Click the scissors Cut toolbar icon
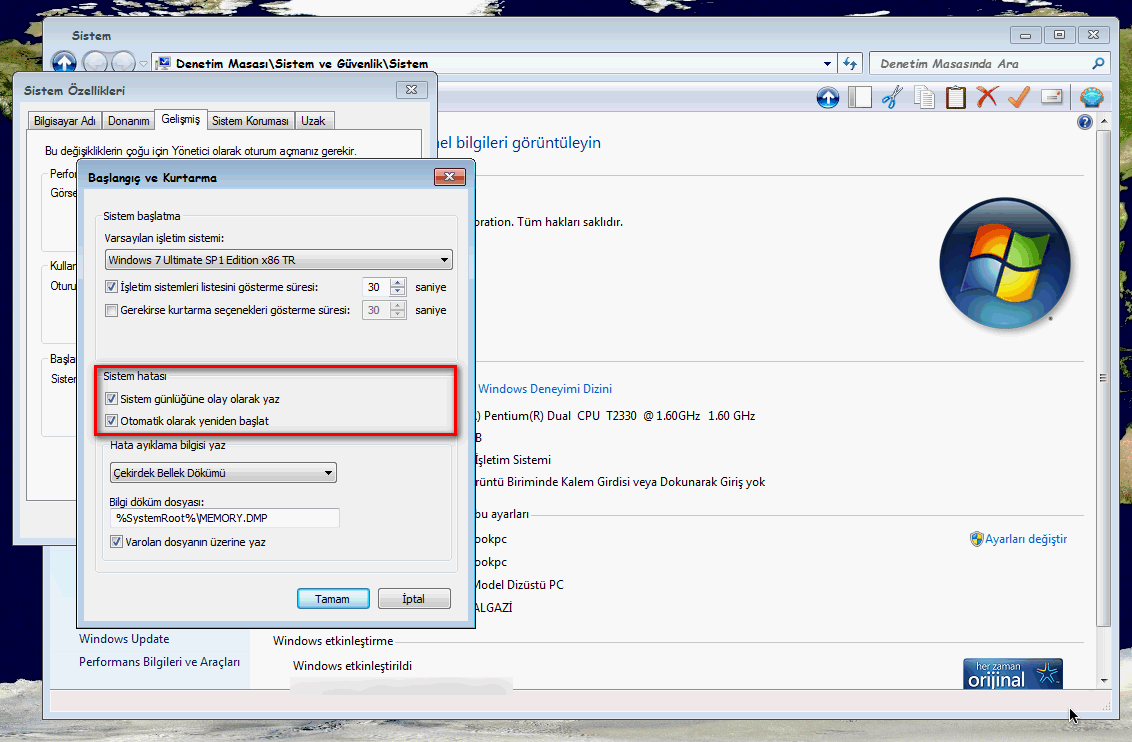 tap(892, 97)
